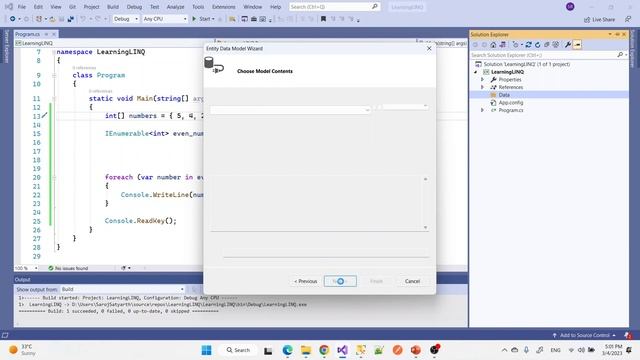Show hidden system tray icons chevron

coord(504,350)
